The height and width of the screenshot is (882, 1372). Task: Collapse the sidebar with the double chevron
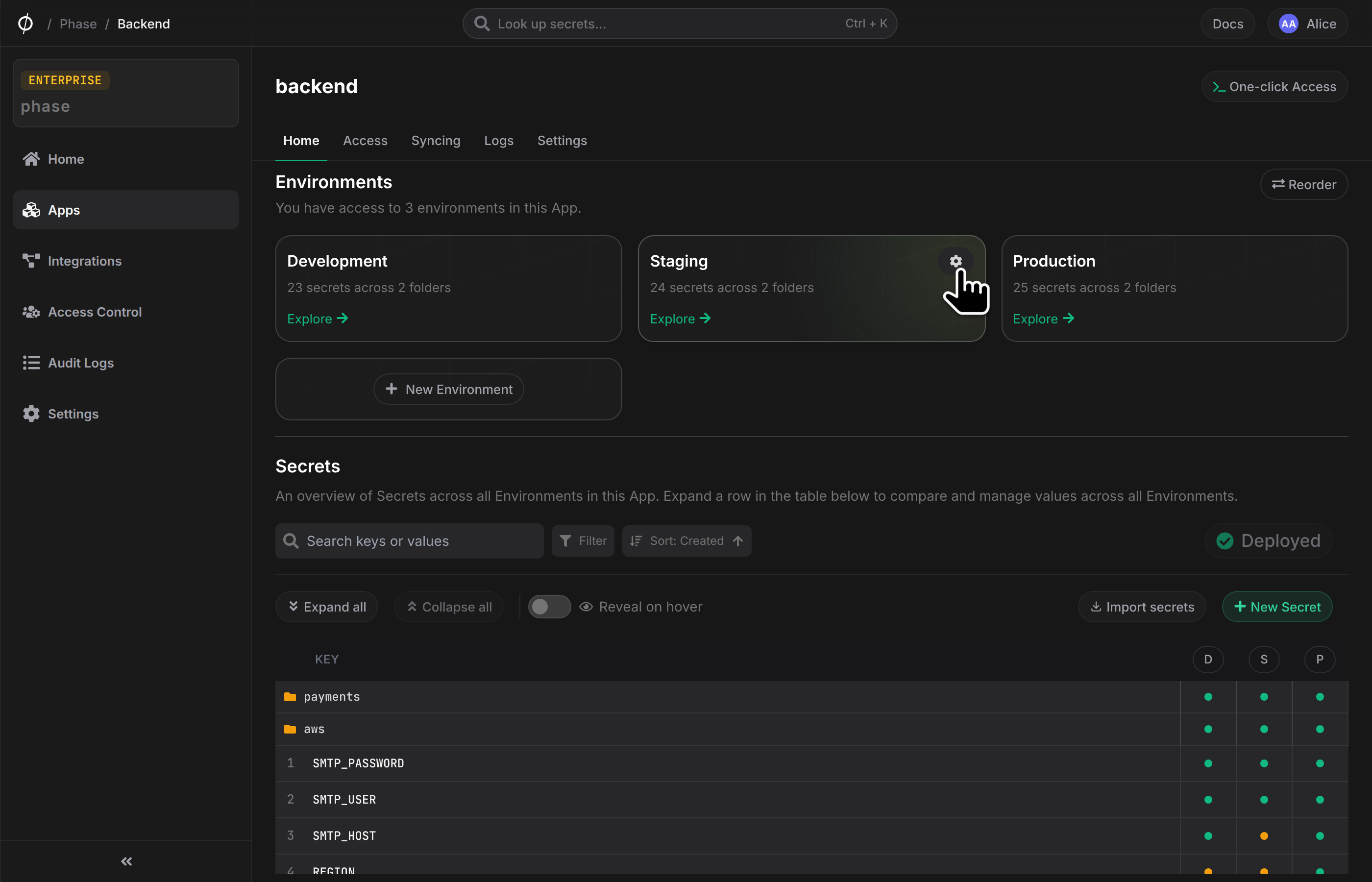pos(126,861)
